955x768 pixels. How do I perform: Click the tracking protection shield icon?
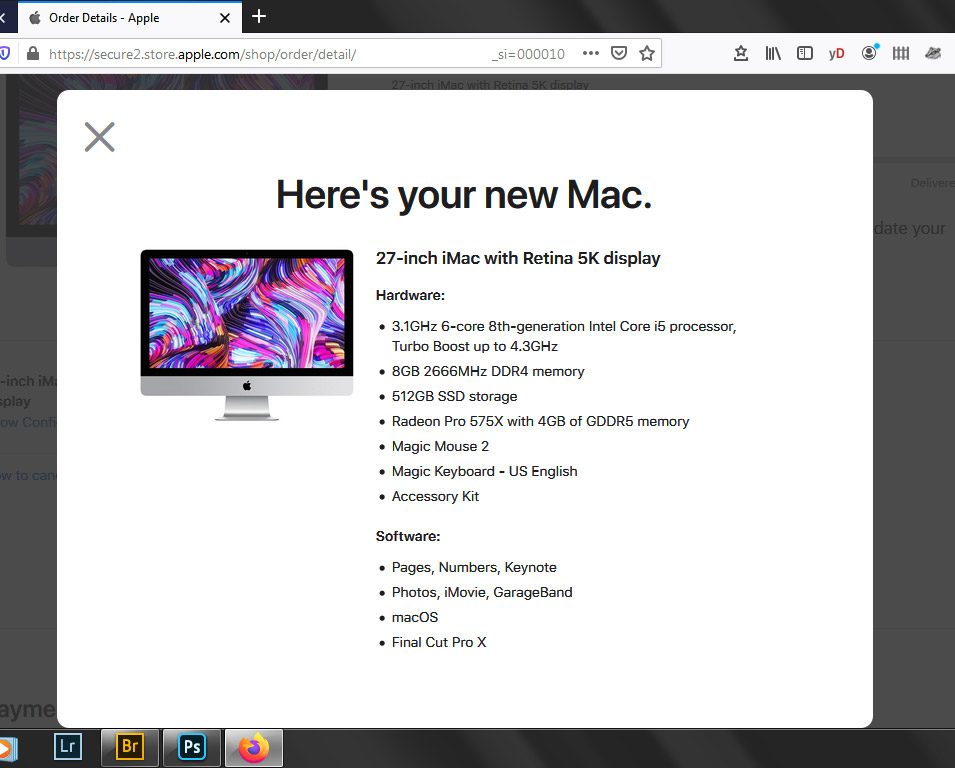pyautogui.click(x=4, y=54)
